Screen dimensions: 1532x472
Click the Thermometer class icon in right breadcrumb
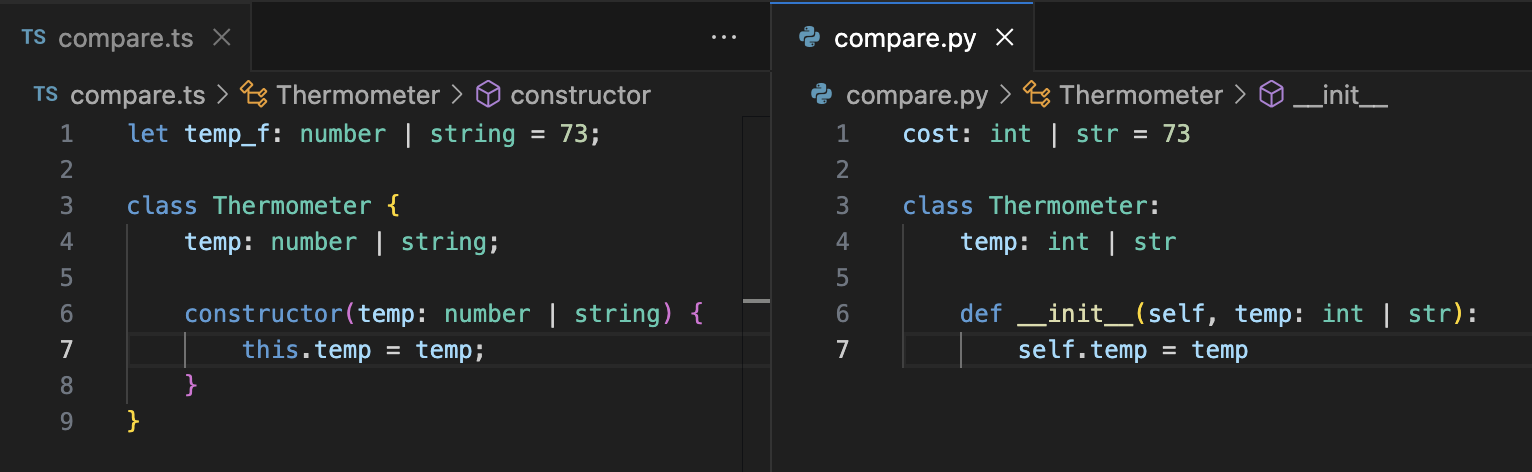point(1037,95)
